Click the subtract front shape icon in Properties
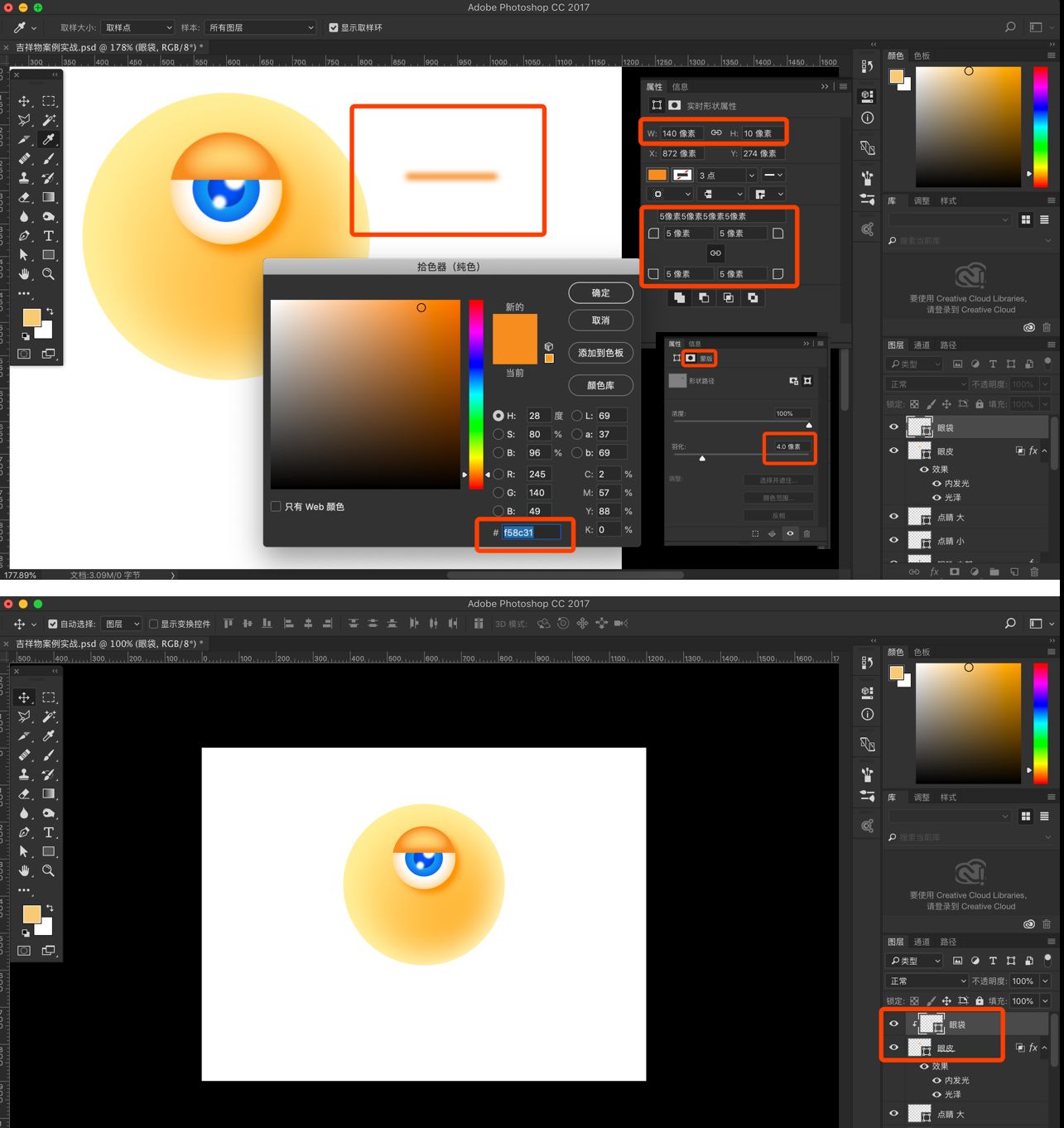The height and width of the screenshot is (1128, 1064). click(x=704, y=297)
